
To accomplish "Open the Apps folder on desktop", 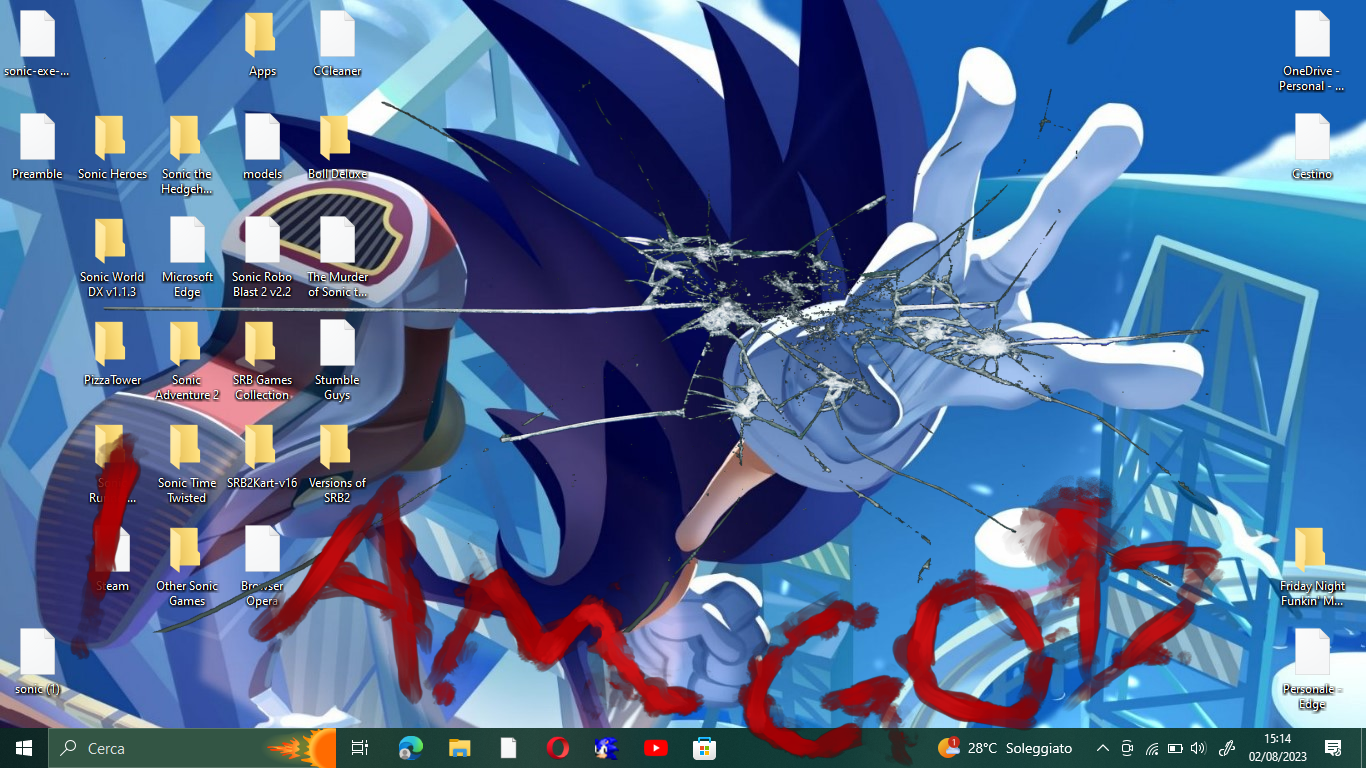I will click(262, 45).
